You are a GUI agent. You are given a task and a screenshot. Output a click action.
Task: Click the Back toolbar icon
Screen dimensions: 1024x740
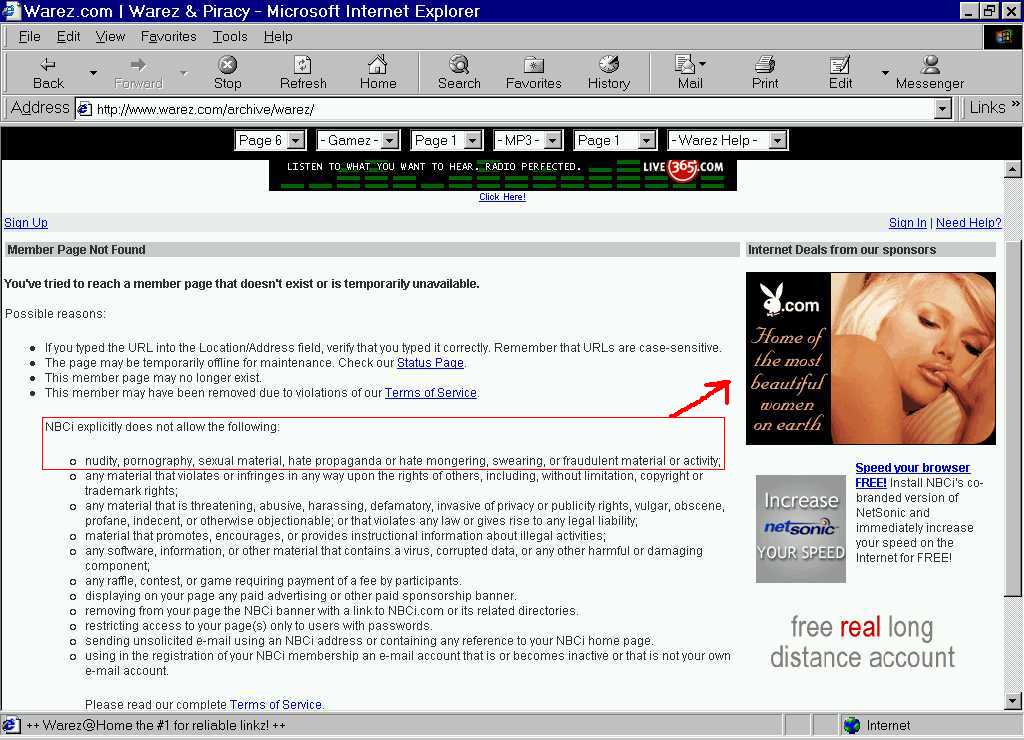tap(48, 72)
